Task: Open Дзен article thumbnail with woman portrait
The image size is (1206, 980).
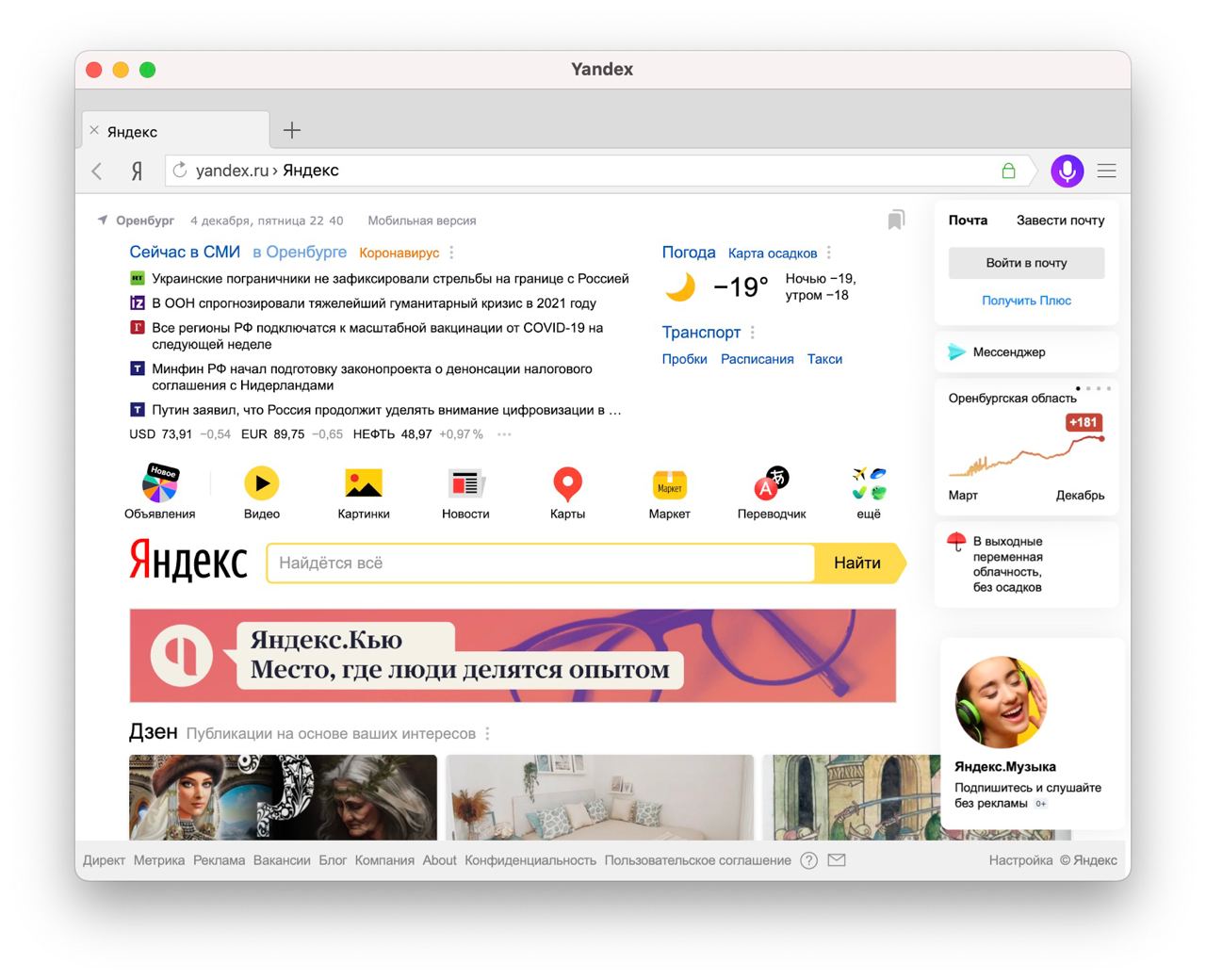Action: [283, 797]
